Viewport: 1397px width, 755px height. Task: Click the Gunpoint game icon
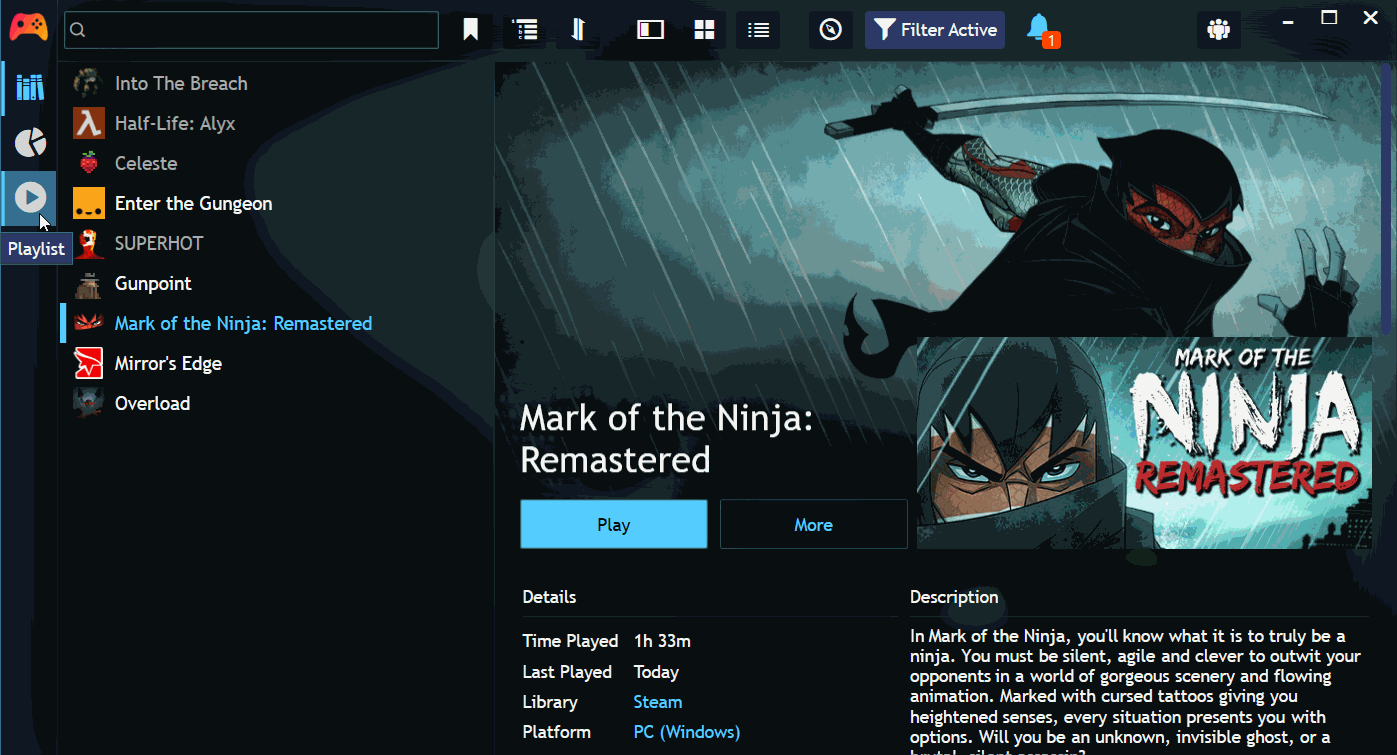[x=89, y=284]
